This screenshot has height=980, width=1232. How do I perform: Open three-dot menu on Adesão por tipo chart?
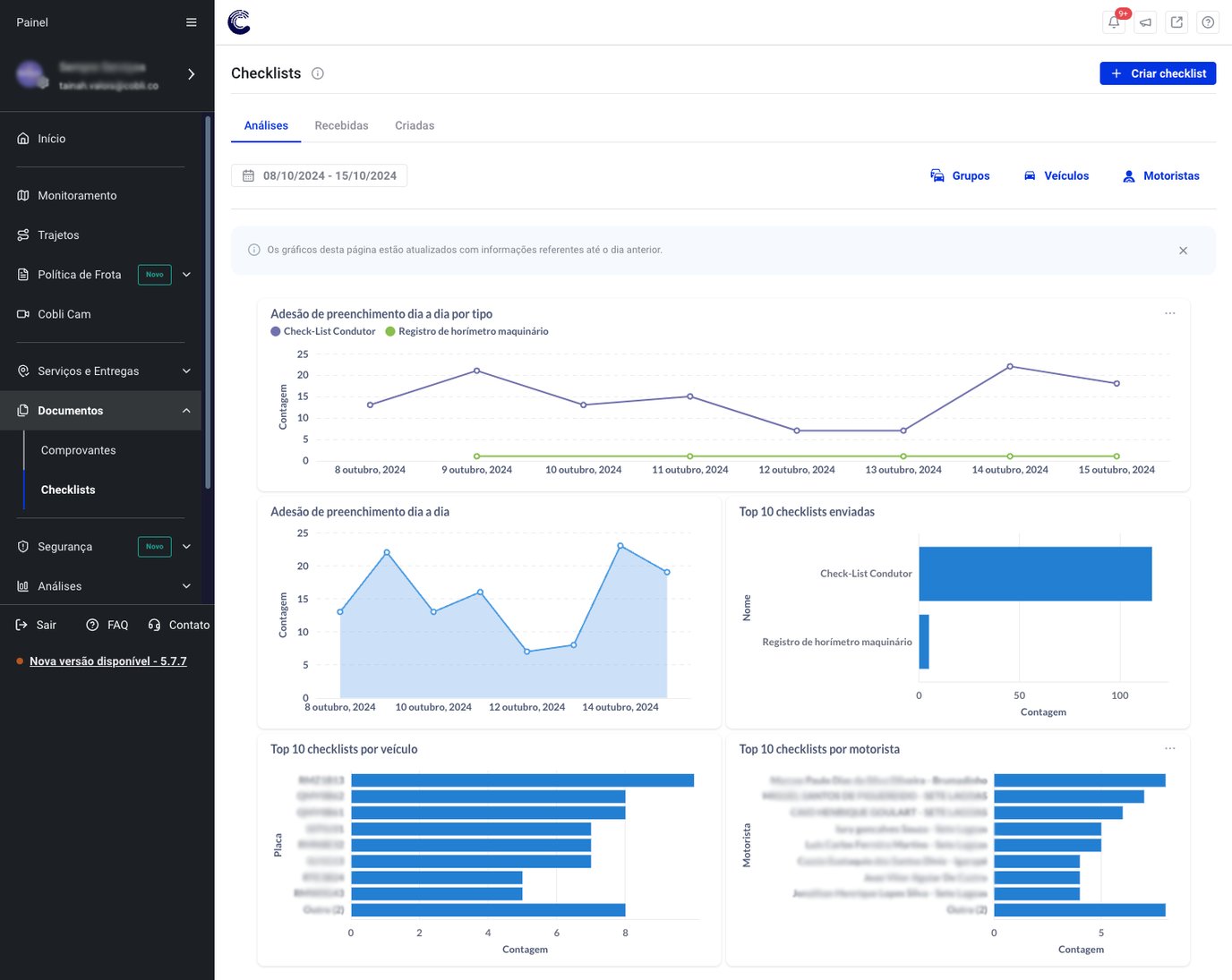tap(1169, 313)
